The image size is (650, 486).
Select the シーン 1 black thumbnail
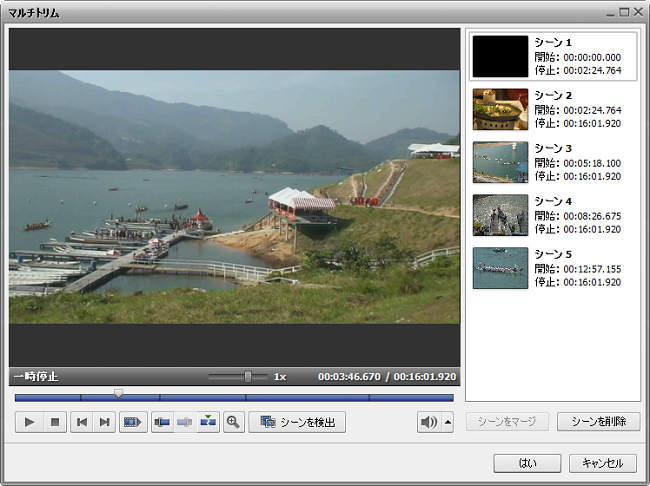(500, 56)
